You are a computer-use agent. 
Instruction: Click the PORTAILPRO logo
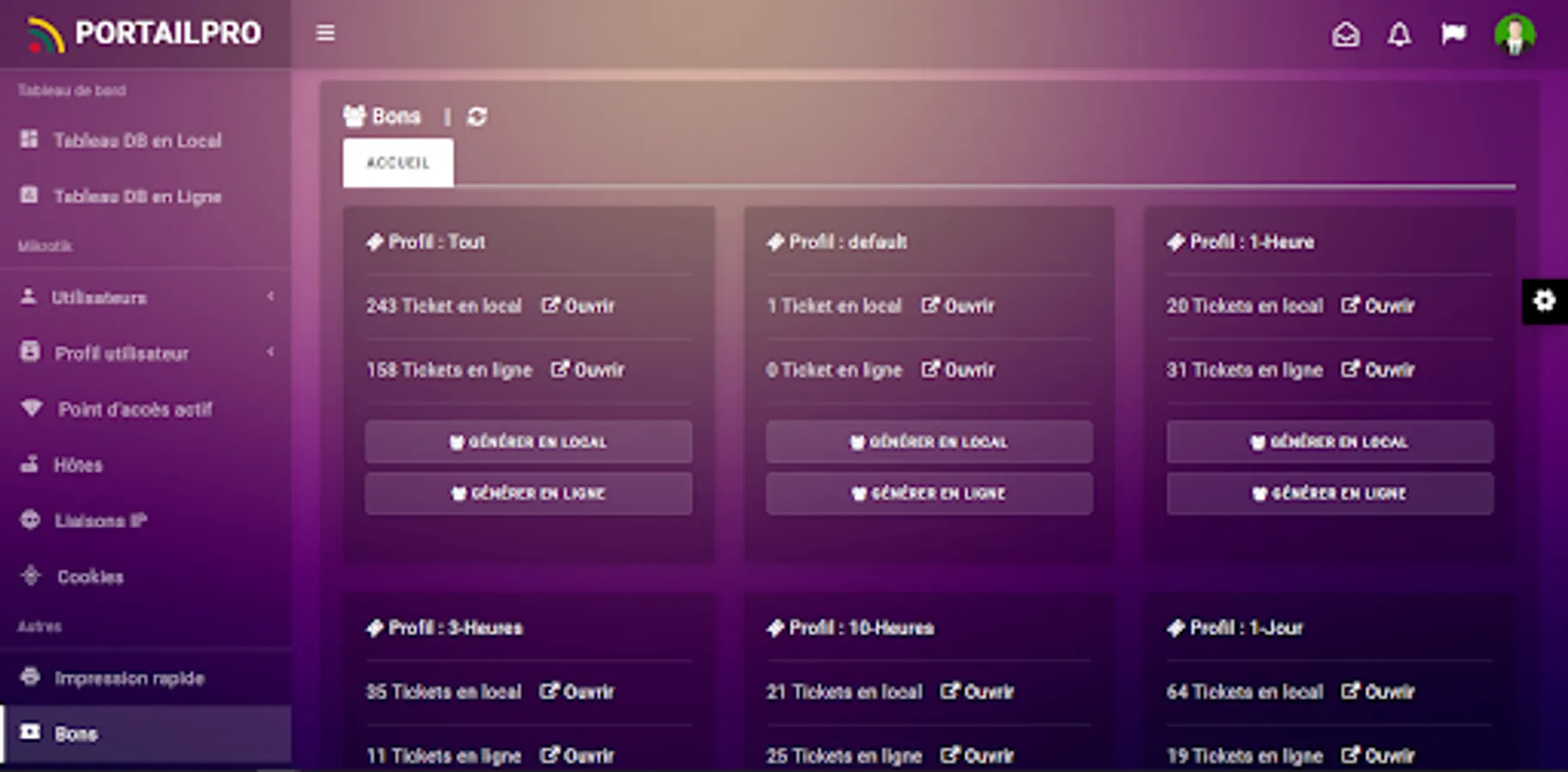coord(144,33)
